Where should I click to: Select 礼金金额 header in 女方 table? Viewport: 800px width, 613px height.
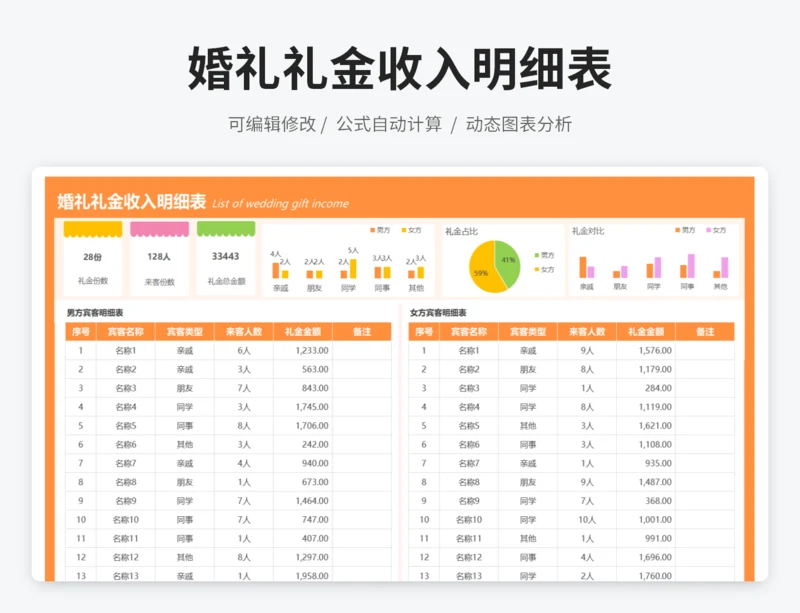[x=646, y=332]
